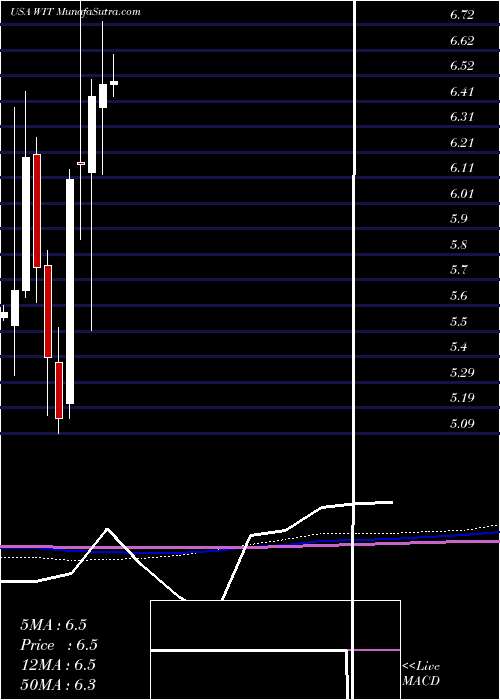Click the 6.01 price axis label

462,194
